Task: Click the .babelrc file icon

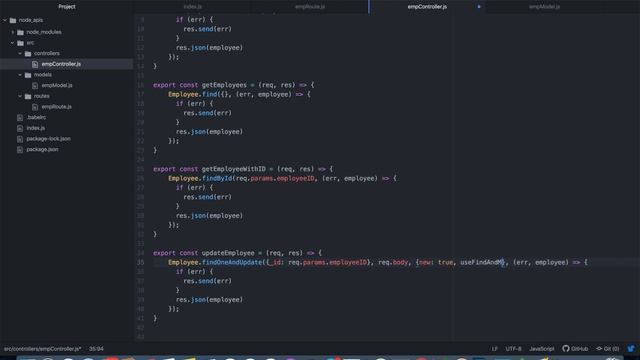Action: 20,118
